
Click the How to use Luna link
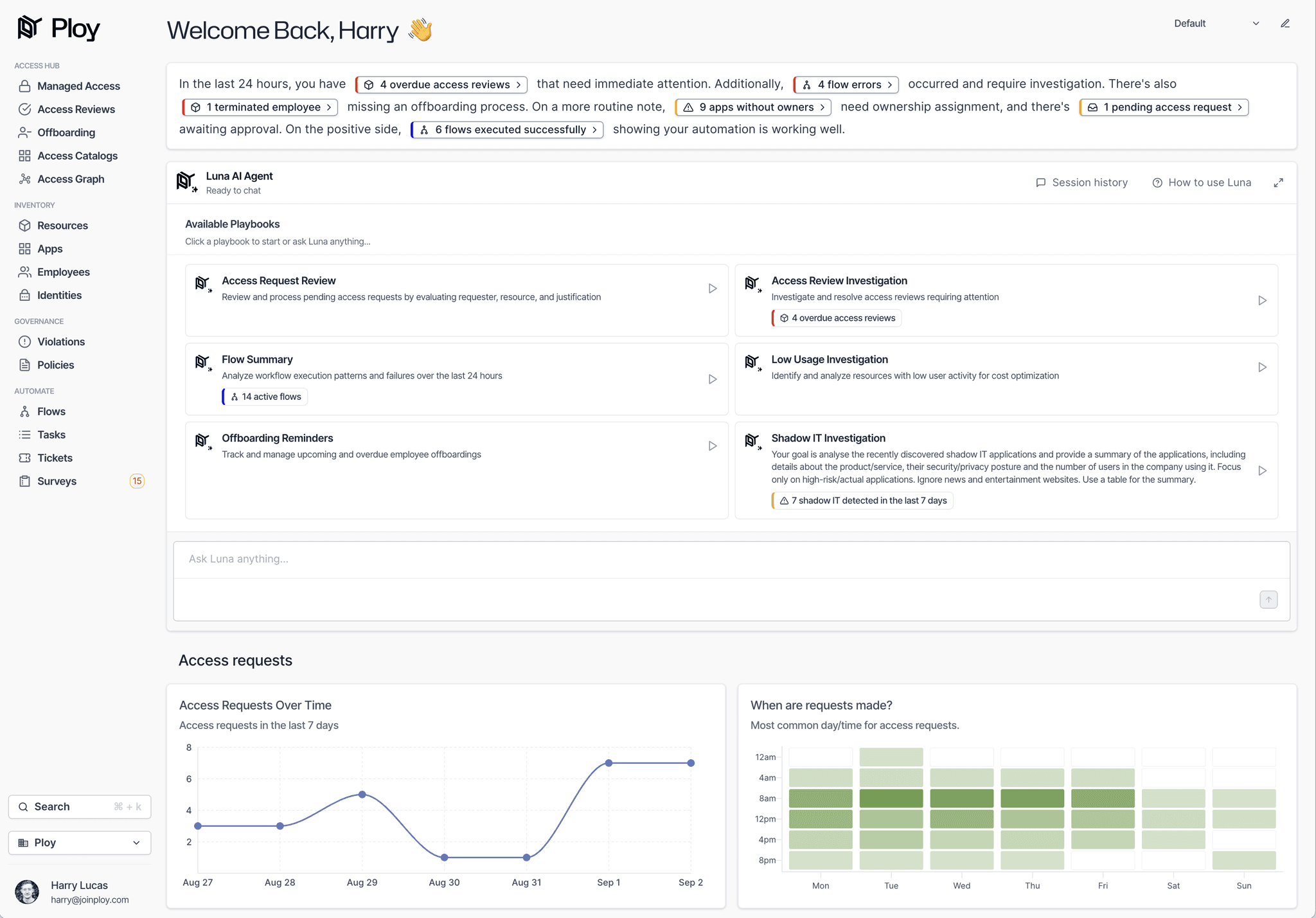click(1202, 183)
